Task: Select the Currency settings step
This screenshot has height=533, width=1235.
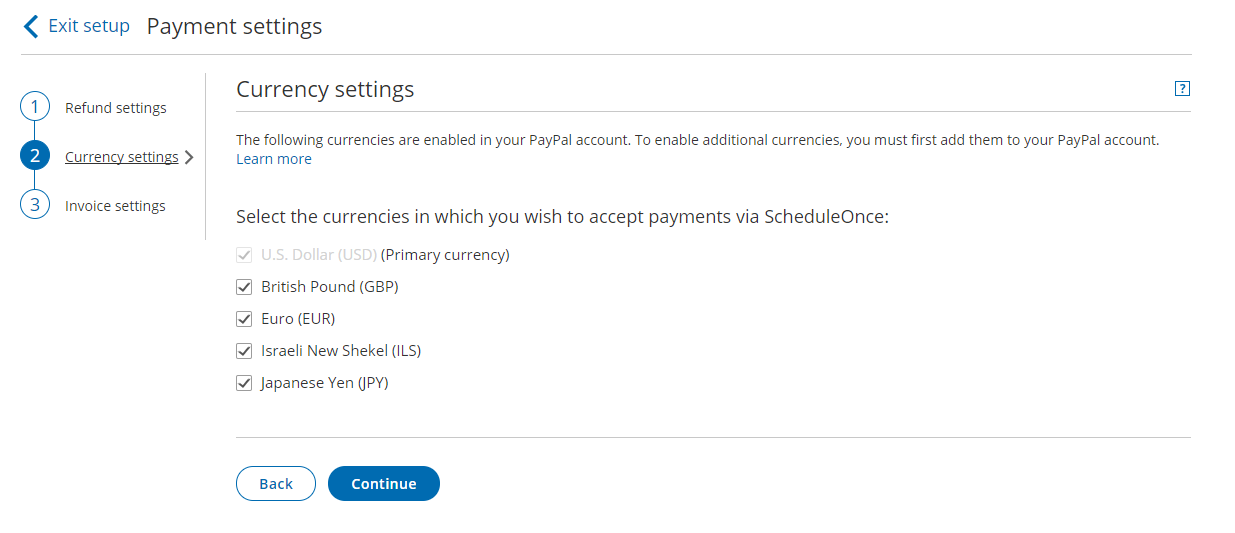Action: (x=121, y=157)
